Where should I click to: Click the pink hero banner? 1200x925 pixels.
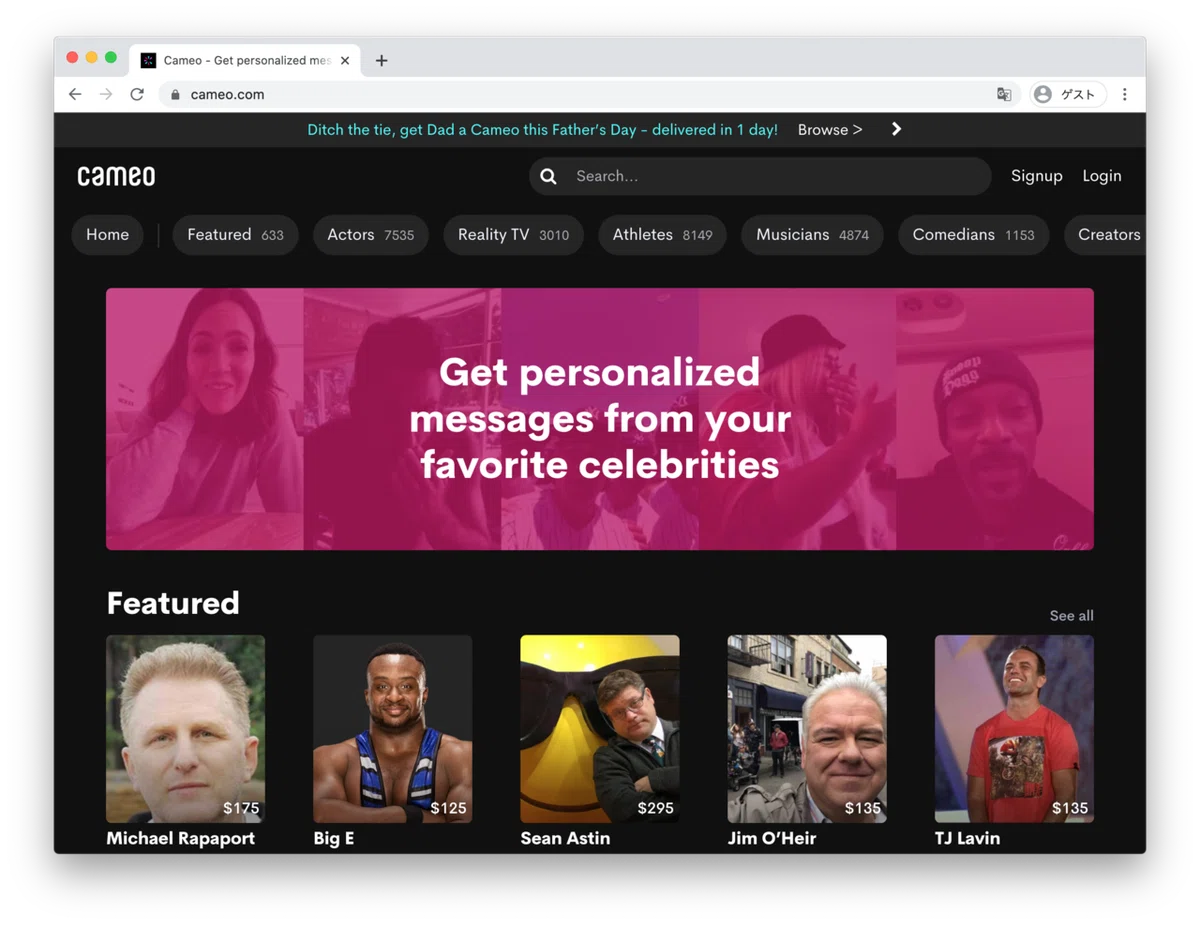coord(600,419)
